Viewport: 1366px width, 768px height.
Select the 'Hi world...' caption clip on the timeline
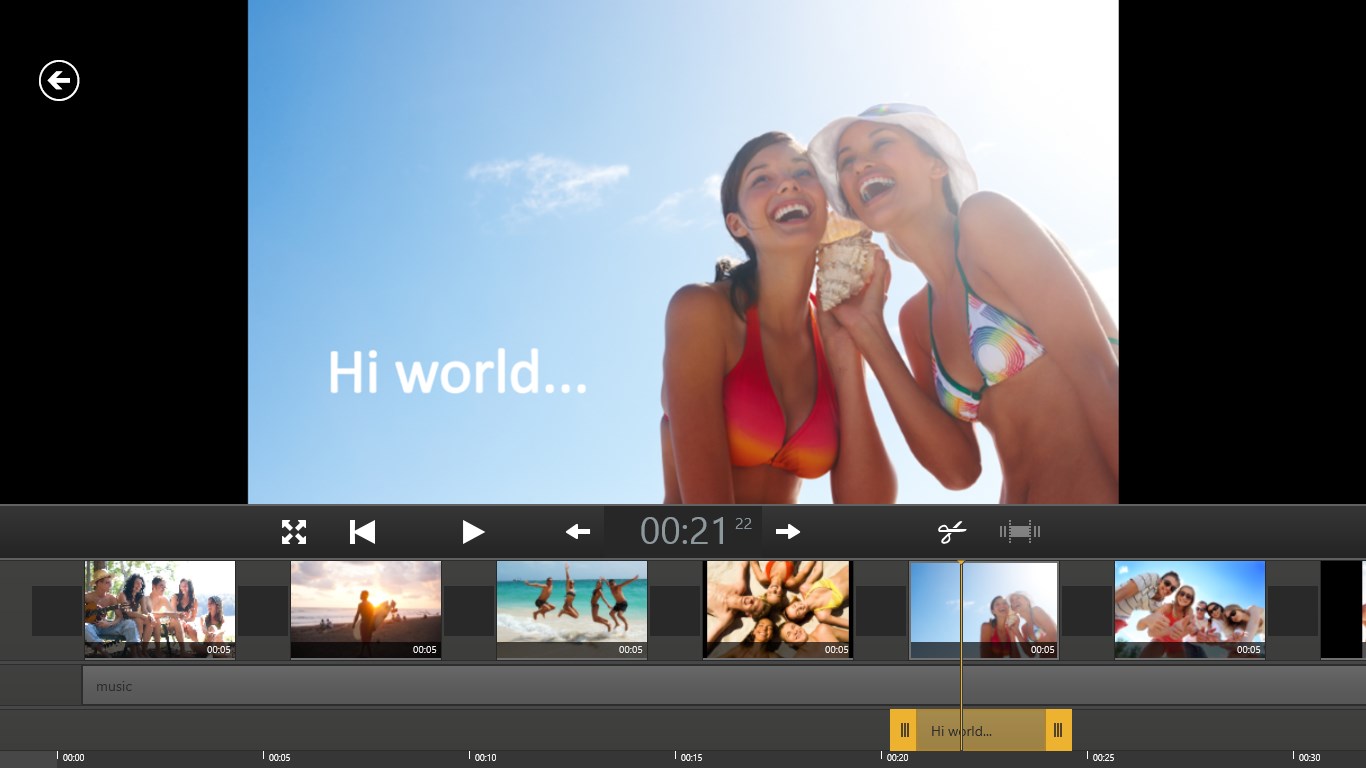tap(981, 730)
